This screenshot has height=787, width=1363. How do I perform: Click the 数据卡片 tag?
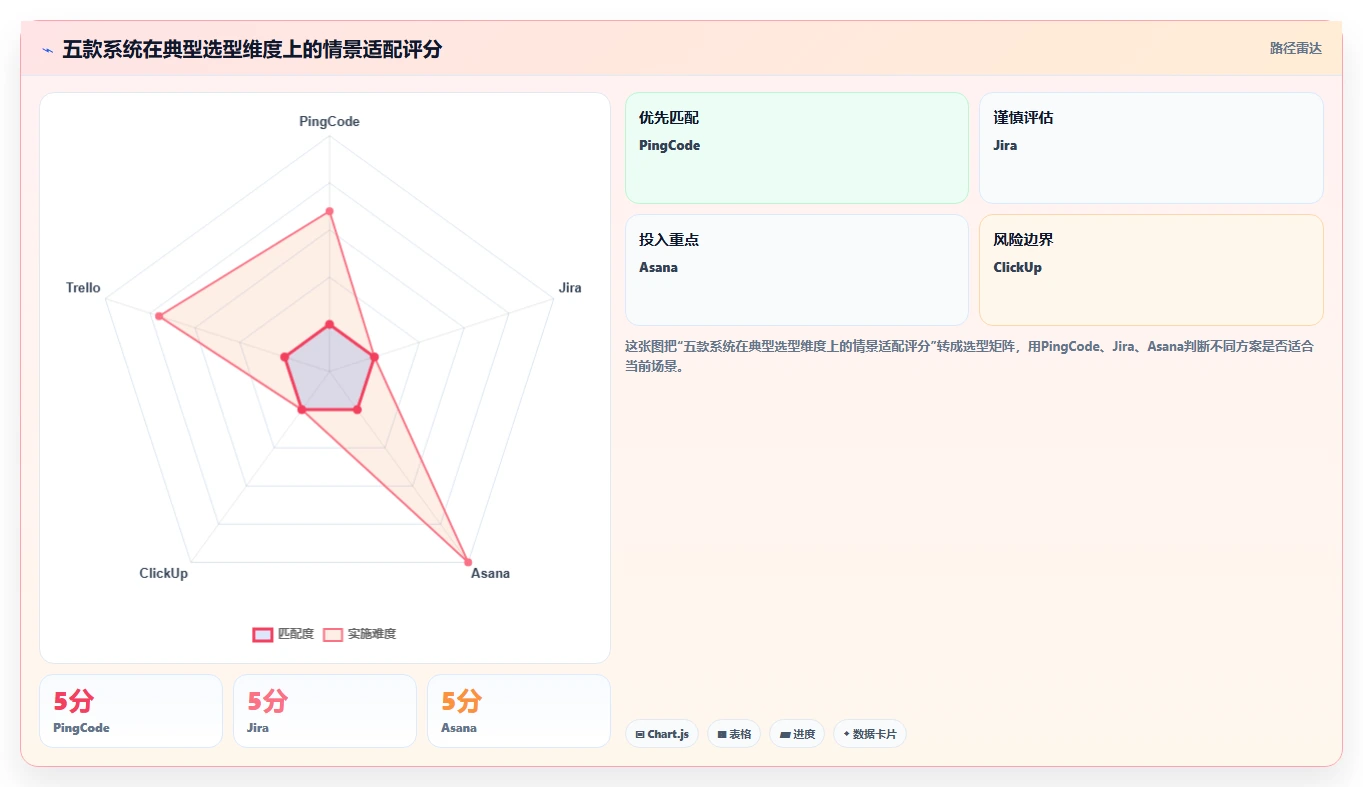870,734
